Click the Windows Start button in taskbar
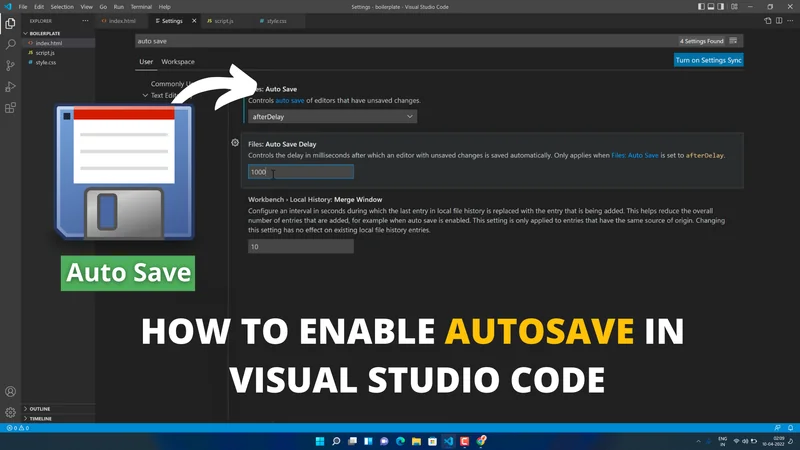This screenshot has height=450, width=800. tap(318, 441)
